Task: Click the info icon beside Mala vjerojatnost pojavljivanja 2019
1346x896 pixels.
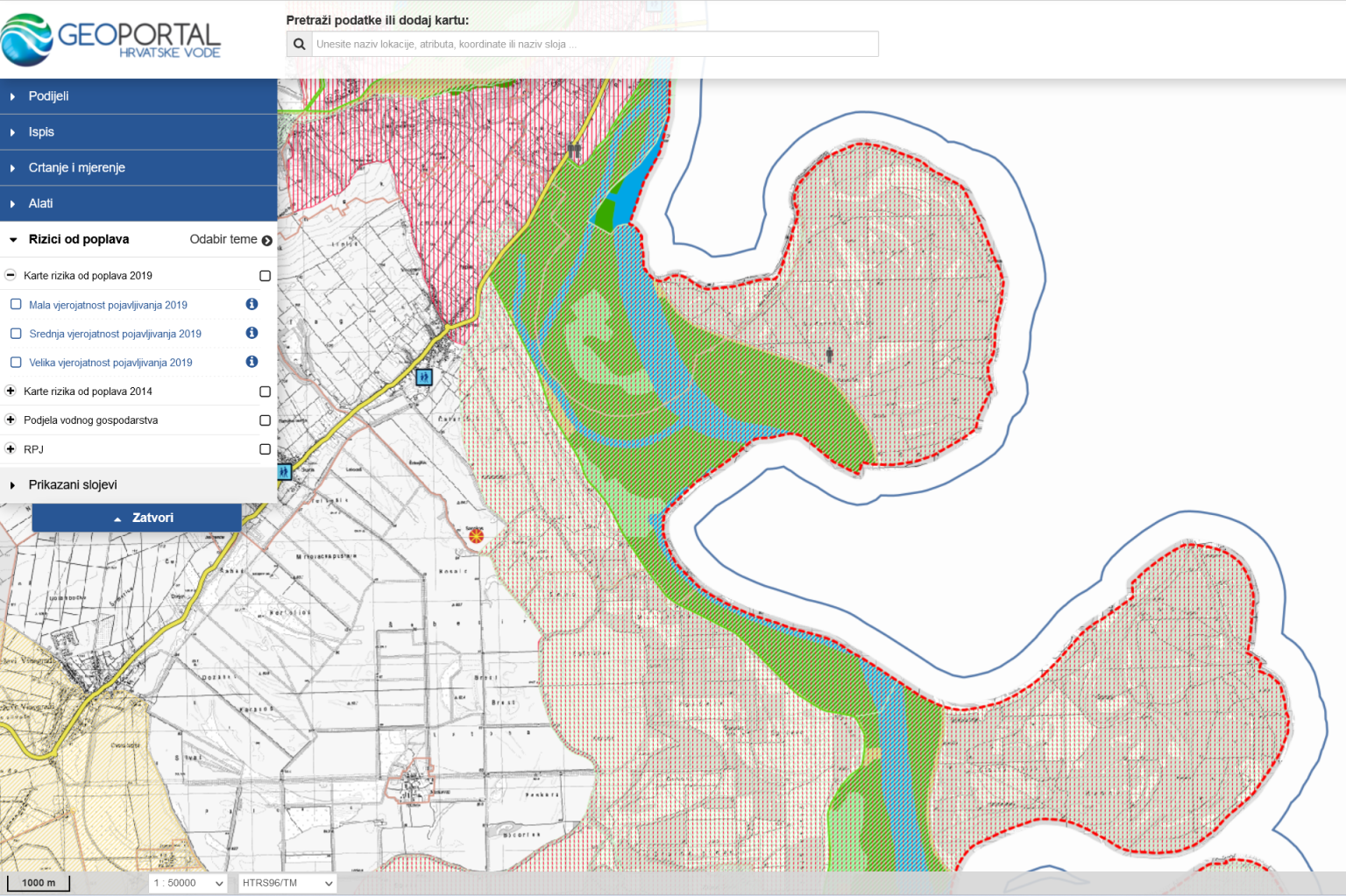Action: coord(251,304)
